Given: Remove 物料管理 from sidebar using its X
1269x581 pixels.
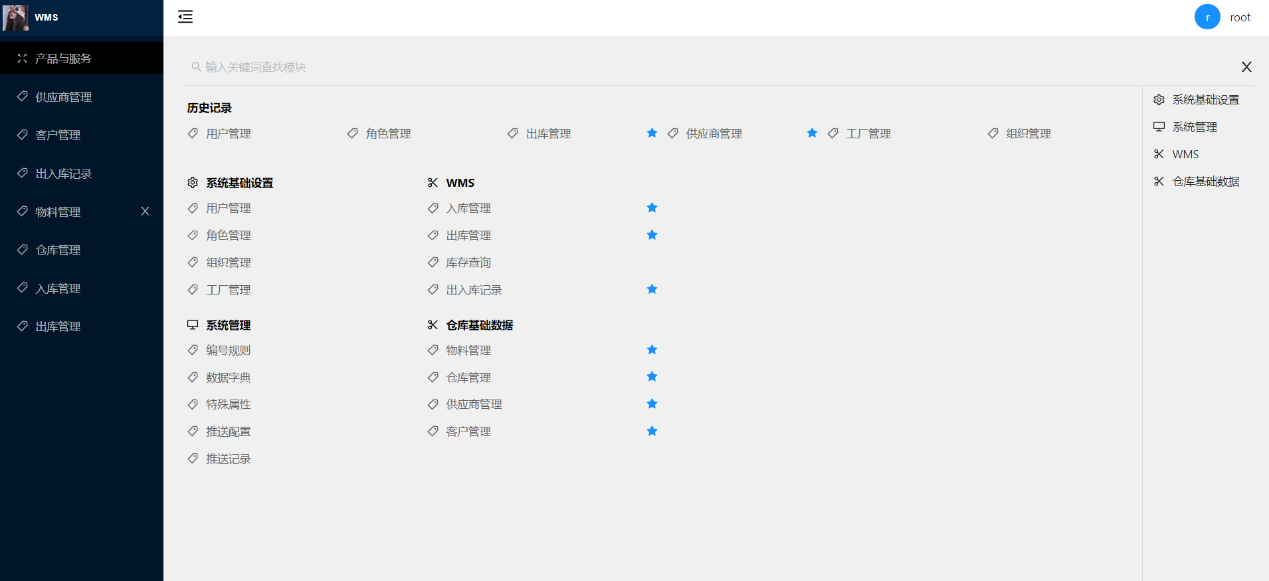Looking at the screenshot, I should [145, 211].
